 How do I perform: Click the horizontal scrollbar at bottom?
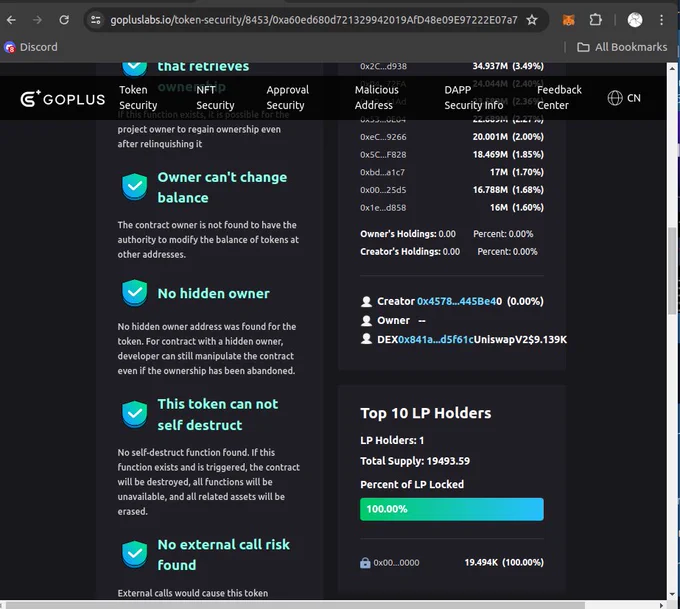[x=295, y=605]
